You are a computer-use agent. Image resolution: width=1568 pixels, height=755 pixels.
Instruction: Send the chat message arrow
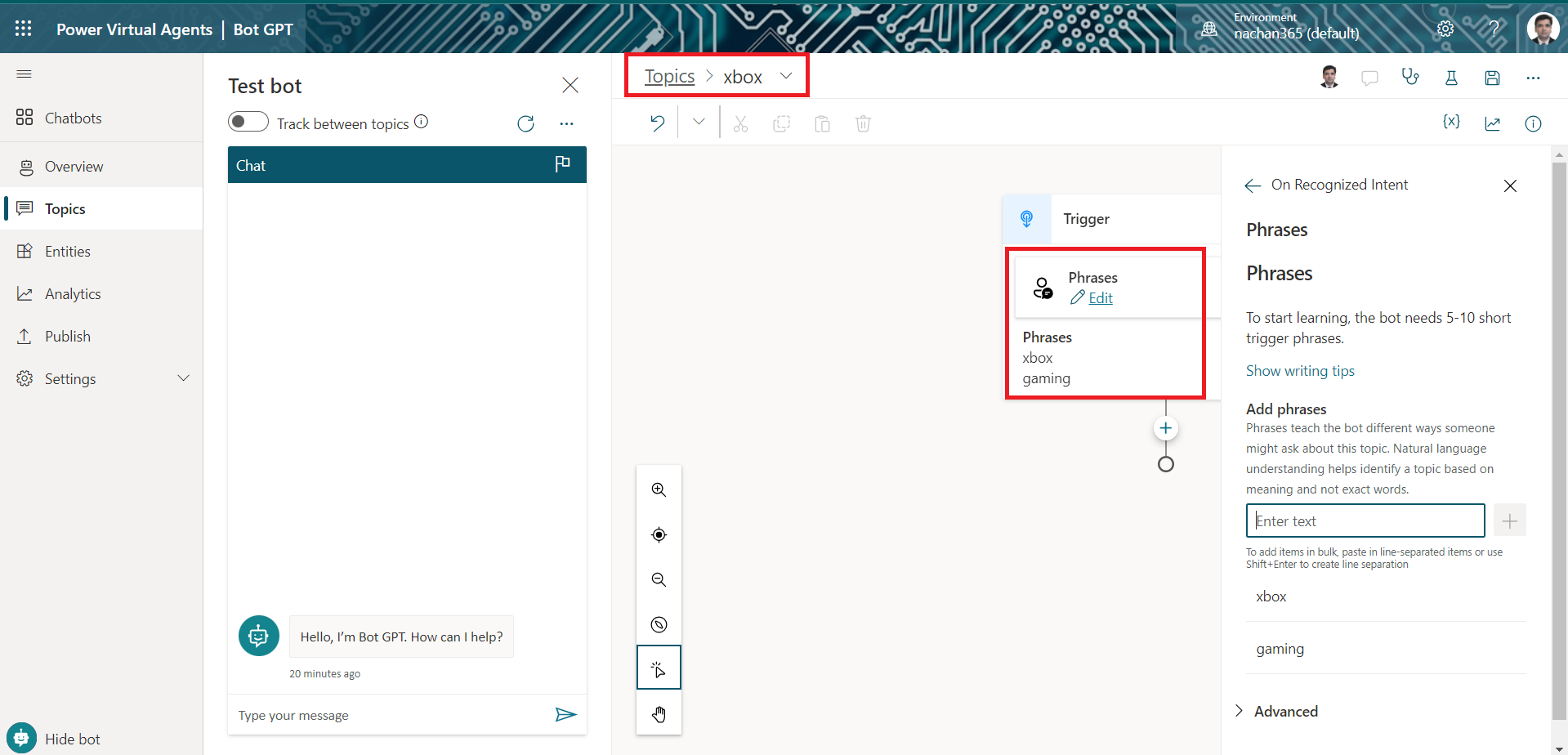click(565, 715)
